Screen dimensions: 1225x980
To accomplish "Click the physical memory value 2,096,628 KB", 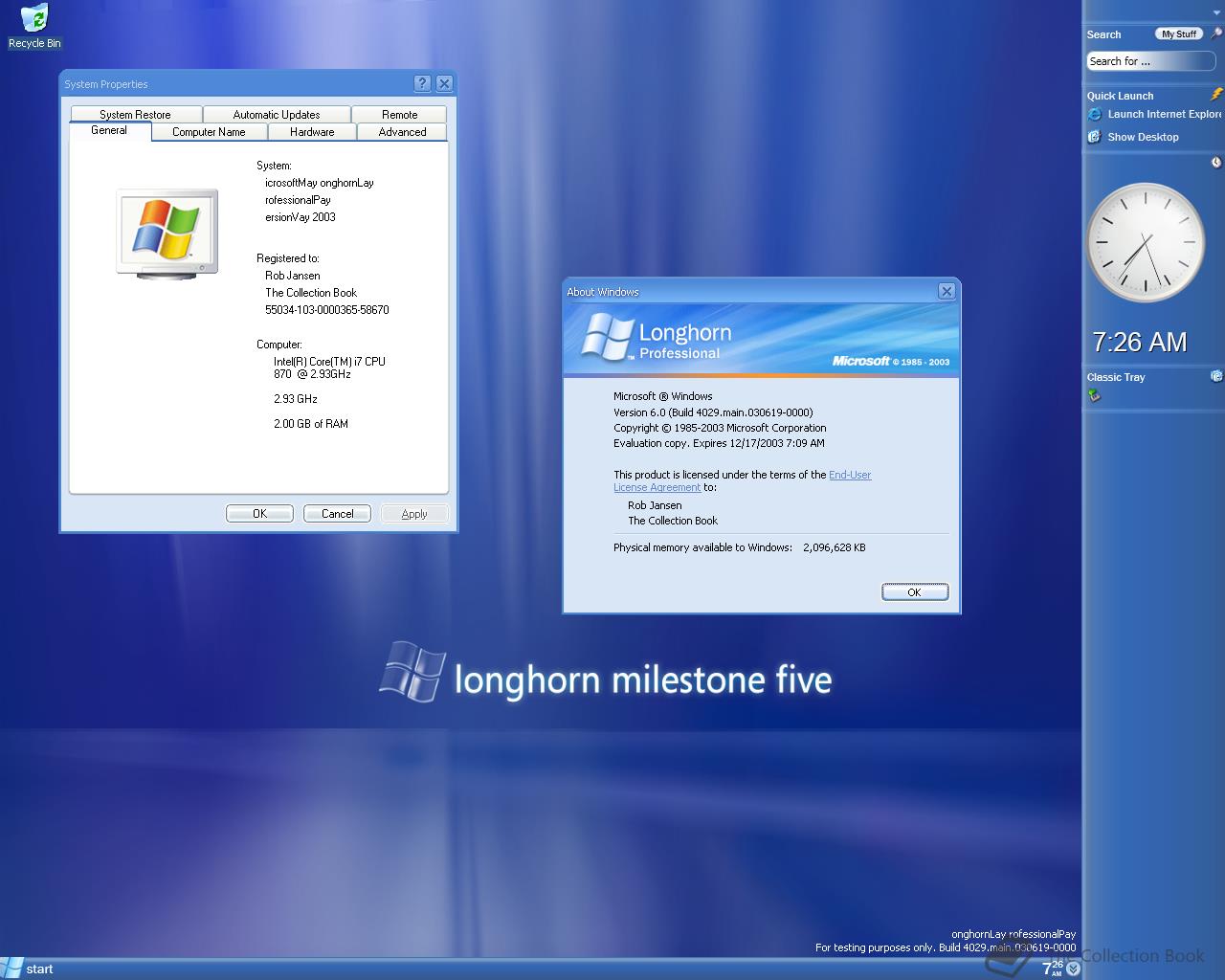I will click(x=835, y=547).
